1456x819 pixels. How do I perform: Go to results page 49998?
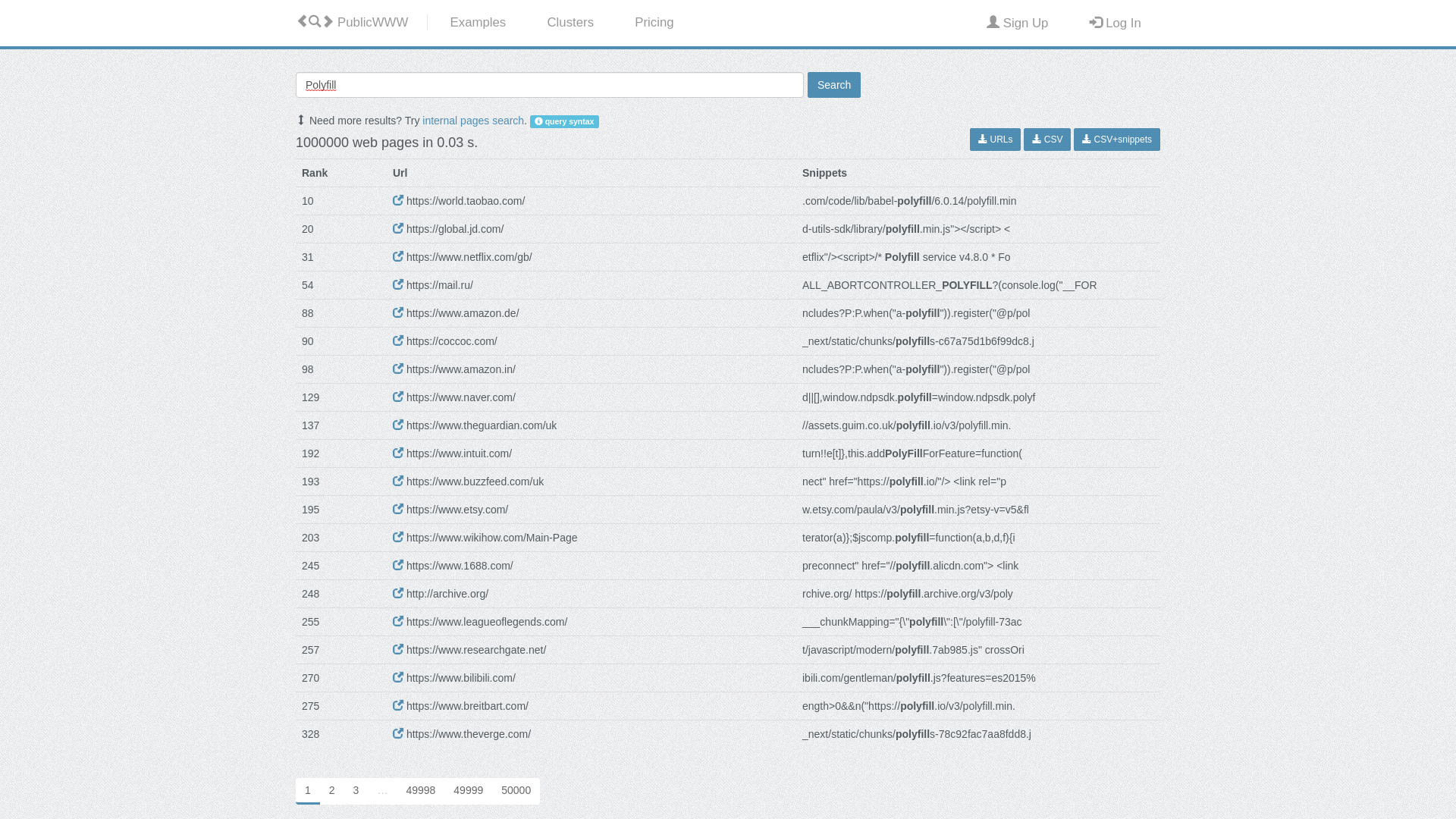click(420, 790)
